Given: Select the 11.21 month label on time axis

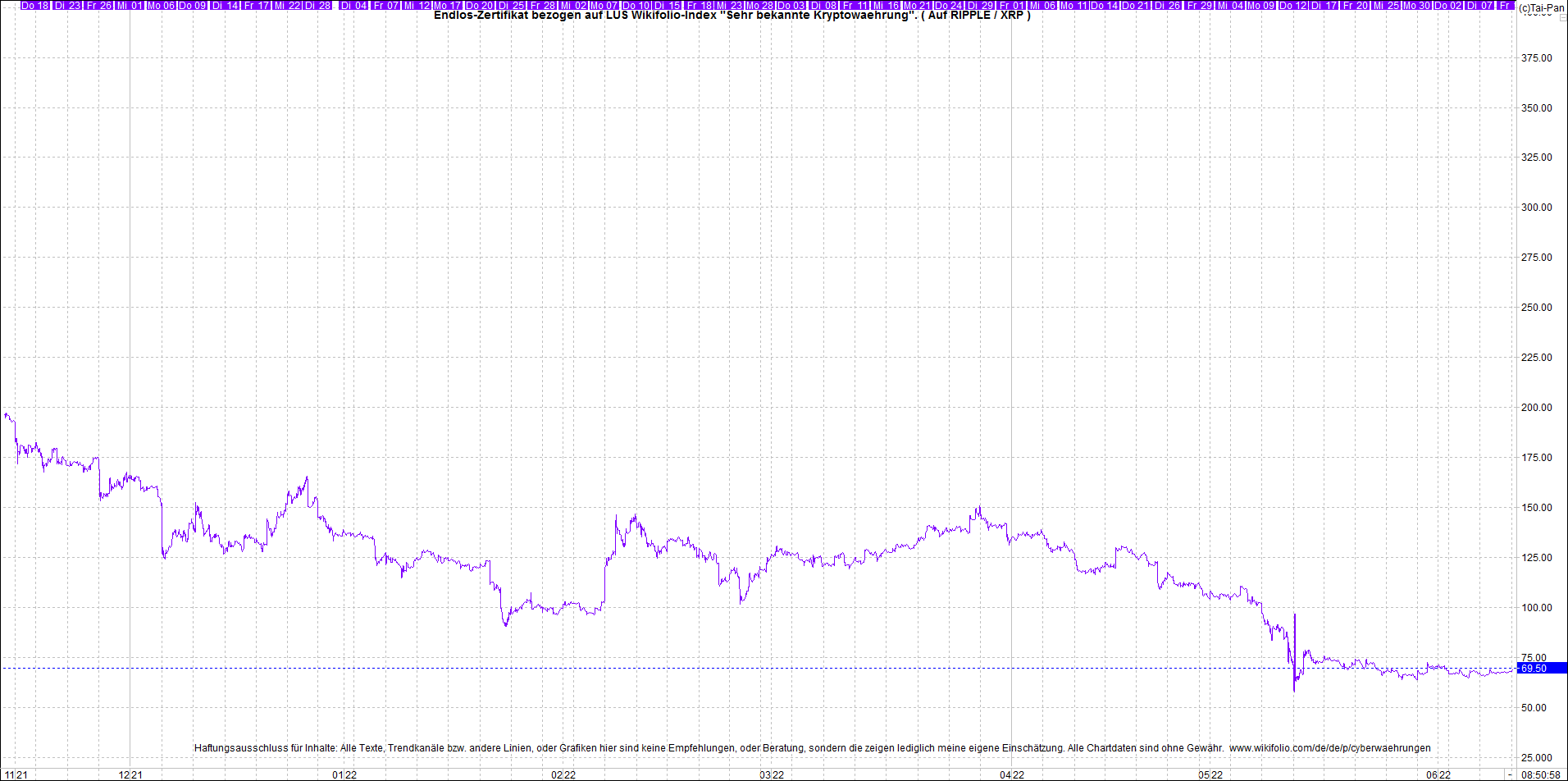Looking at the screenshot, I should (16, 774).
